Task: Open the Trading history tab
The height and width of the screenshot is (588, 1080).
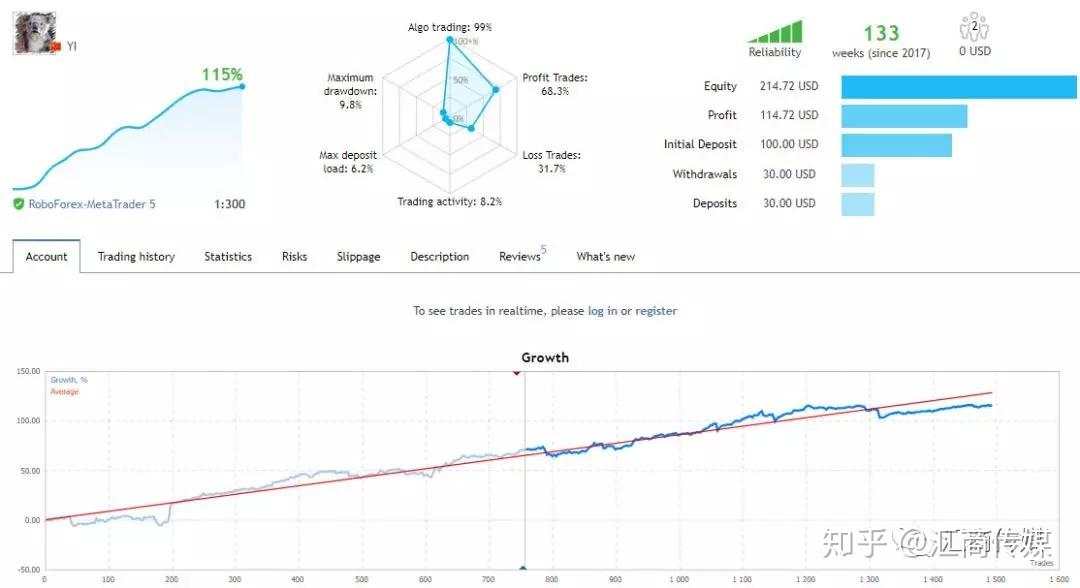Action: [x=136, y=256]
